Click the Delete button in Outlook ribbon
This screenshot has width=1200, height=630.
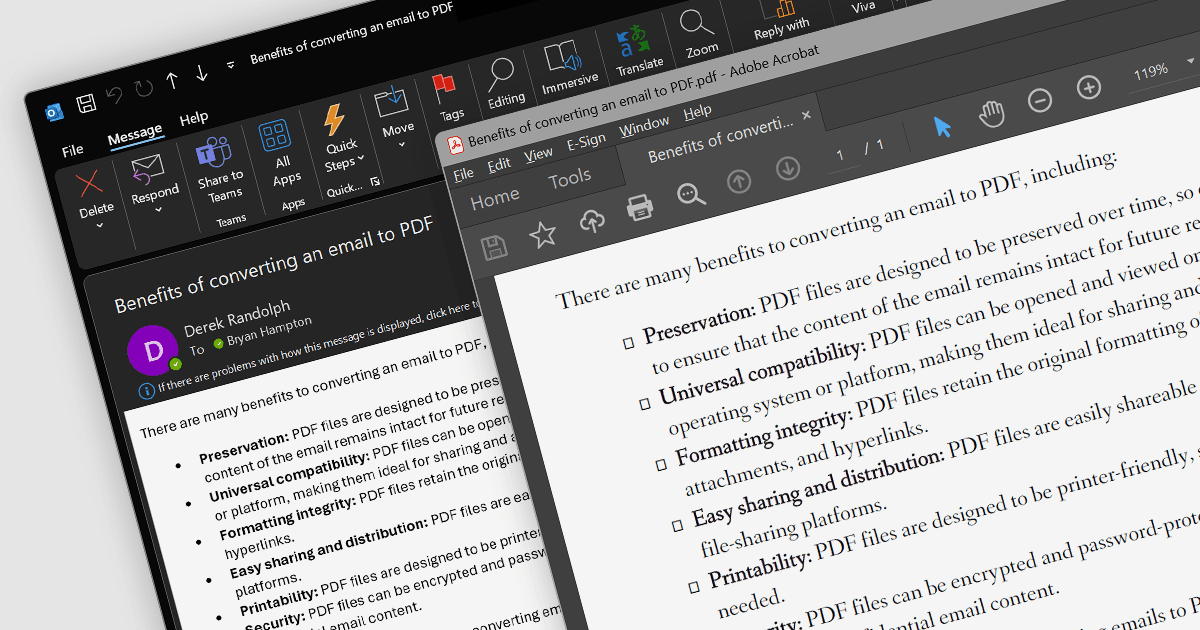[94, 197]
